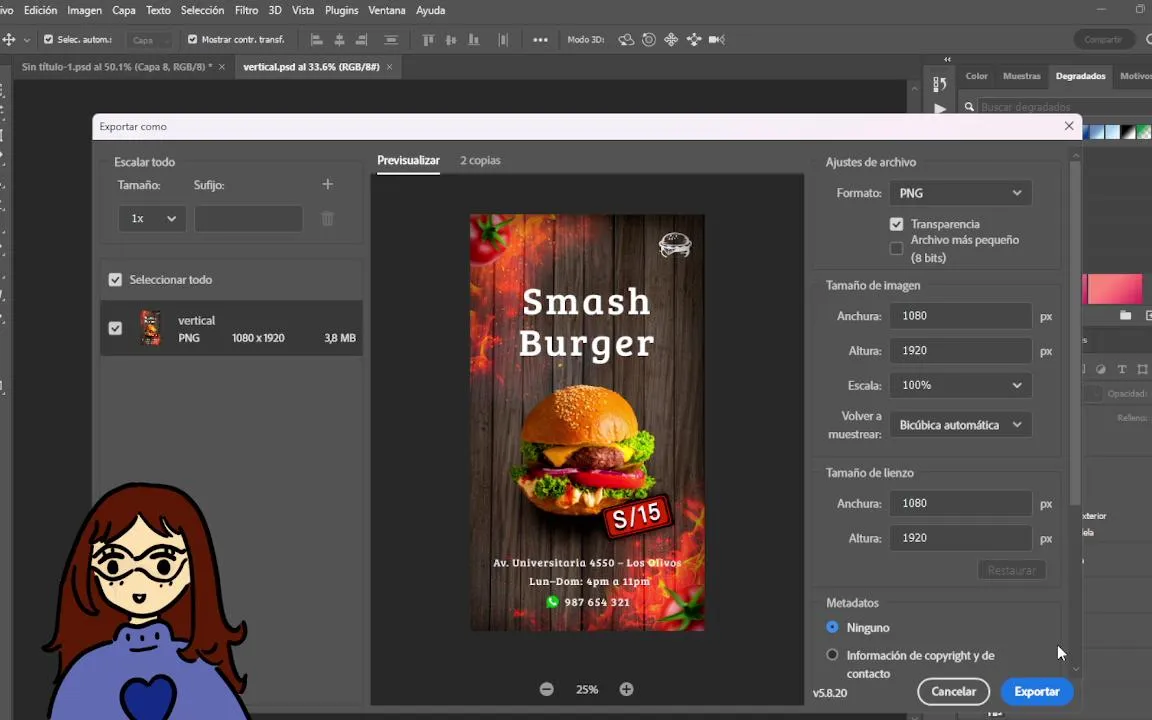Switch to 2 copias tab
Viewport: 1152px width, 720px height.
click(x=480, y=160)
